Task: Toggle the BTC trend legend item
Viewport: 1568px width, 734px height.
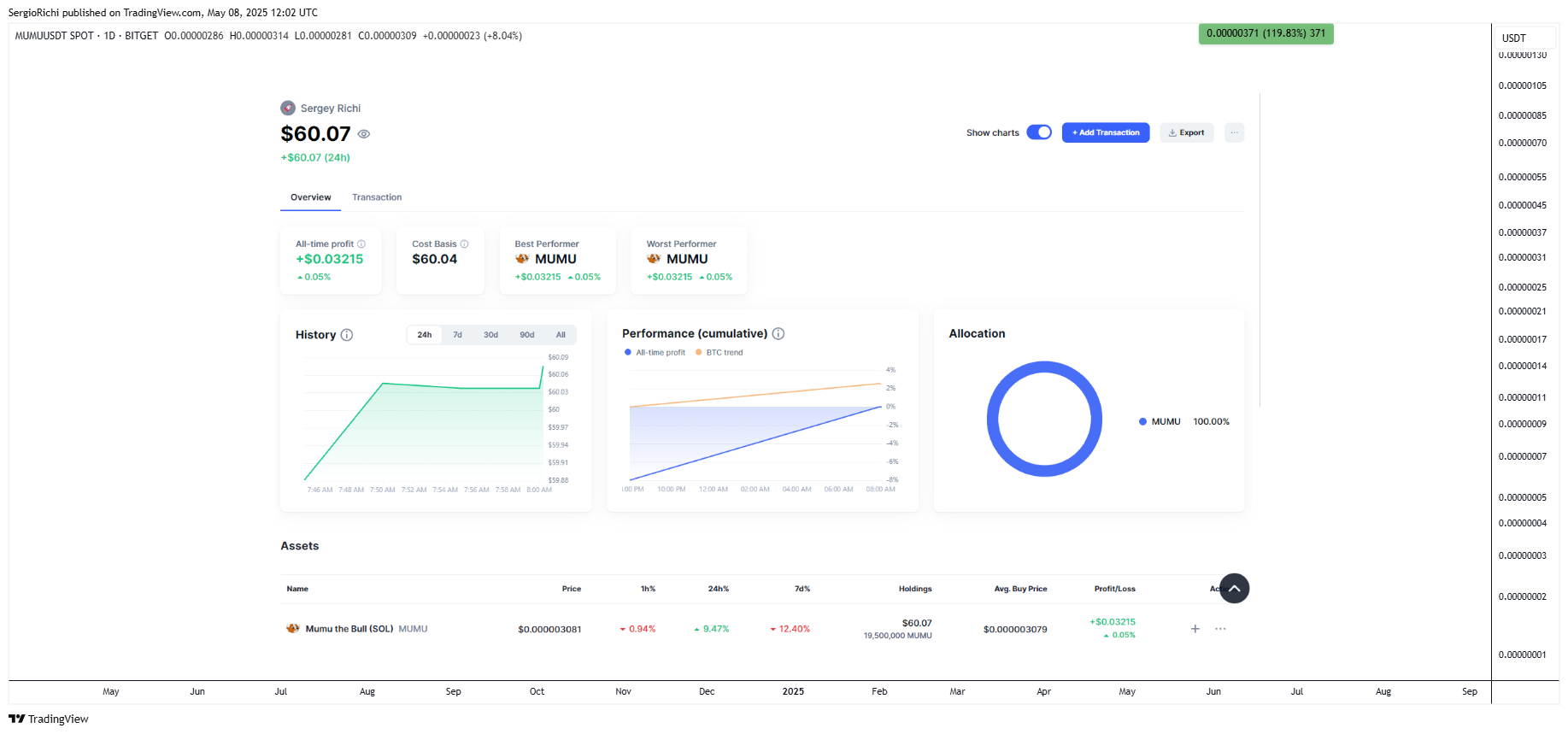Action: (x=719, y=353)
